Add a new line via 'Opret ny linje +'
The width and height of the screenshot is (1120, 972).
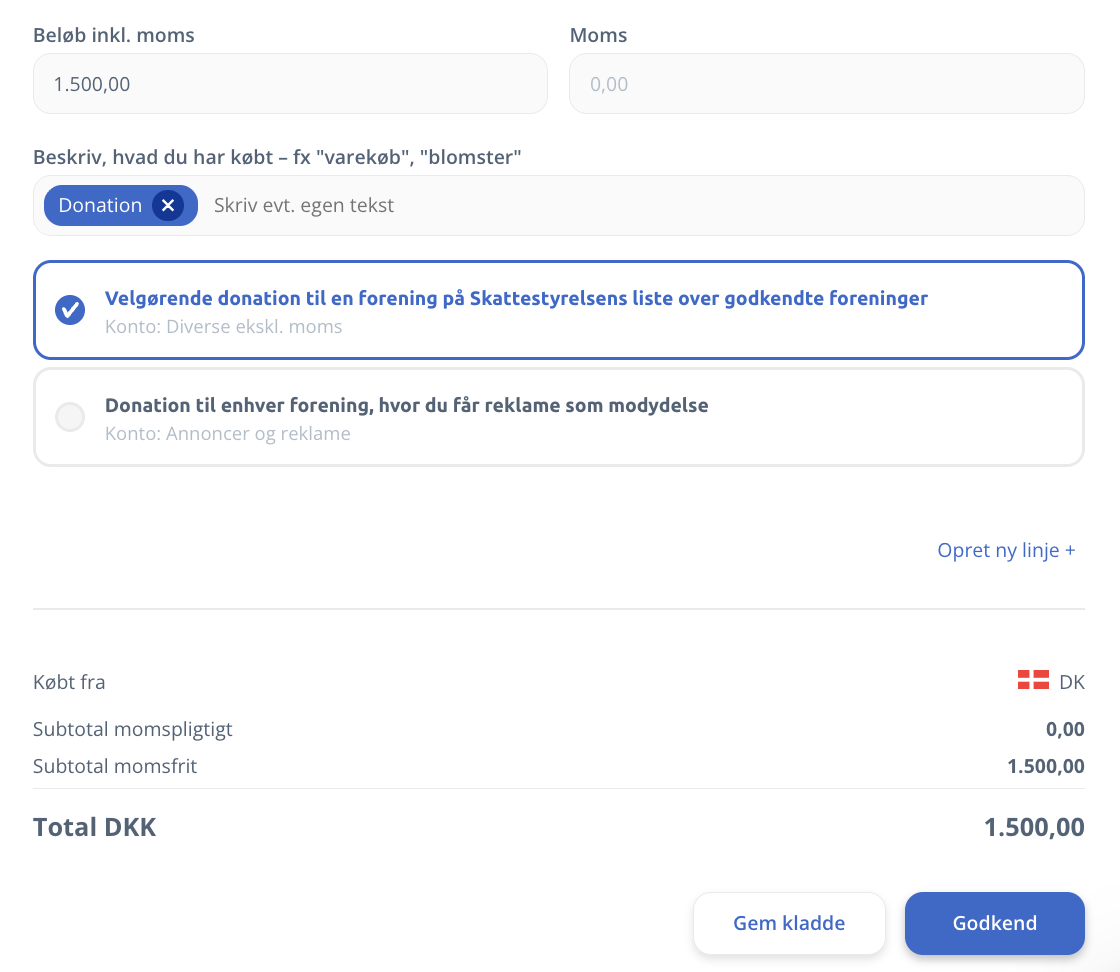pyautogui.click(x=1006, y=550)
